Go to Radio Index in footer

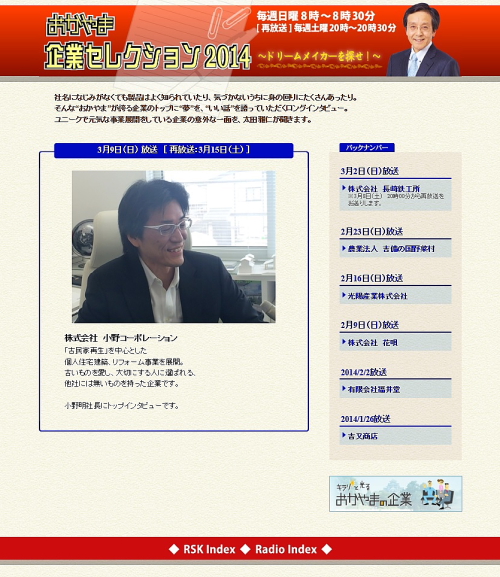point(286,549)
